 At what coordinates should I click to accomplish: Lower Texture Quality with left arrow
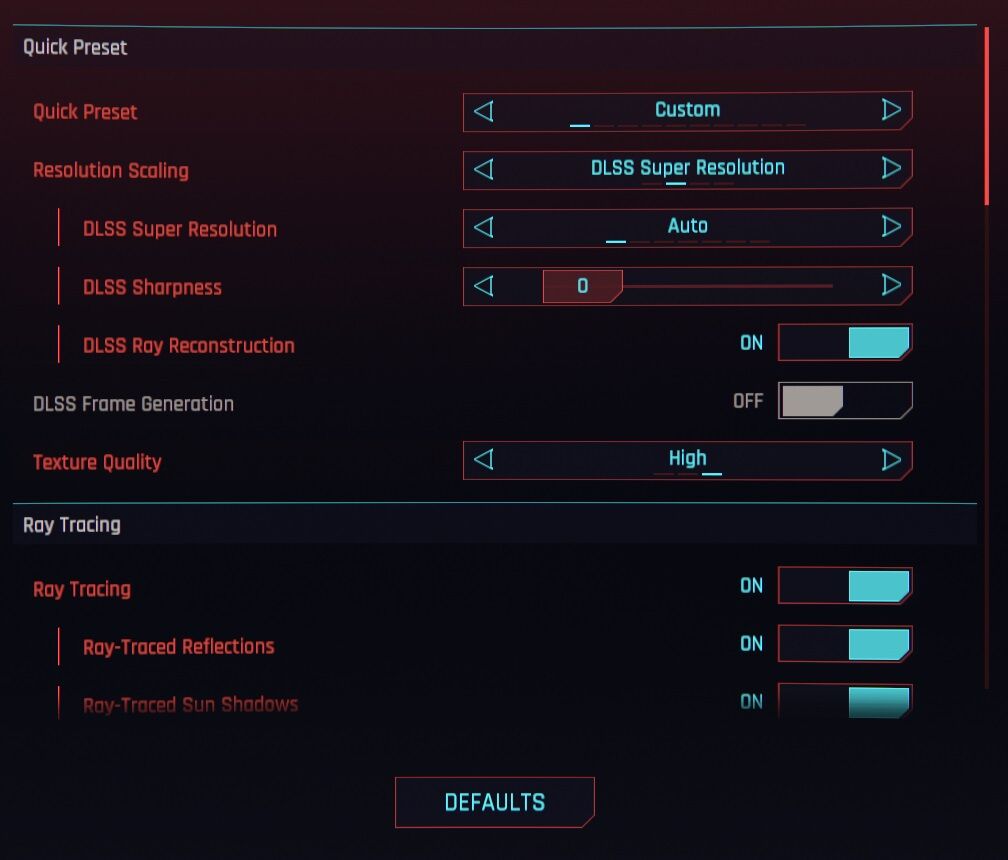[x=484, y=460]
